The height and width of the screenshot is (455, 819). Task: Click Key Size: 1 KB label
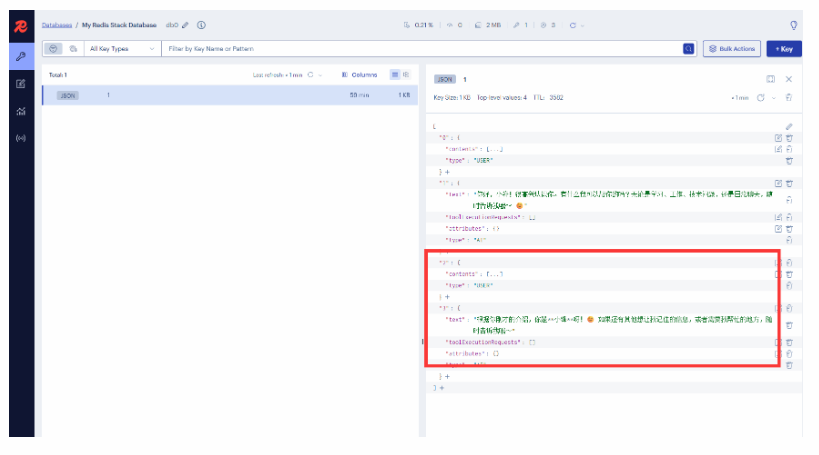tap(452, 98)
